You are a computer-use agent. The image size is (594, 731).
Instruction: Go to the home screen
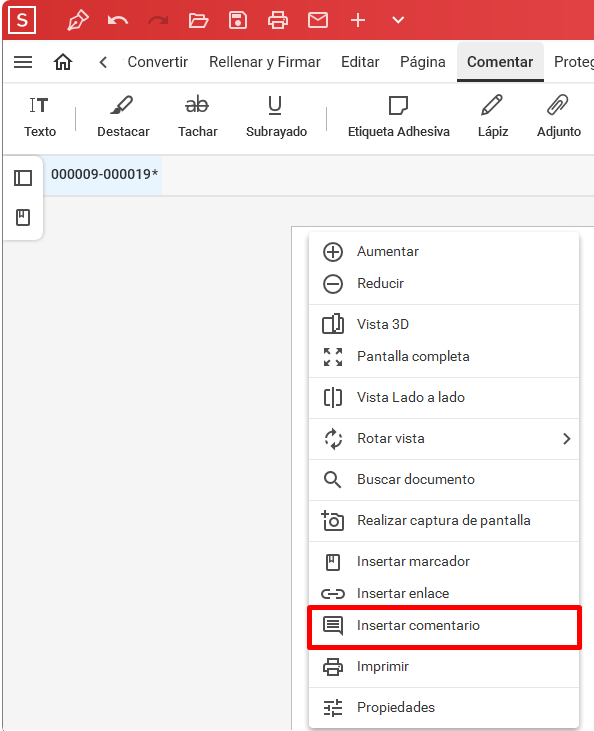click(x=63, y=62)
